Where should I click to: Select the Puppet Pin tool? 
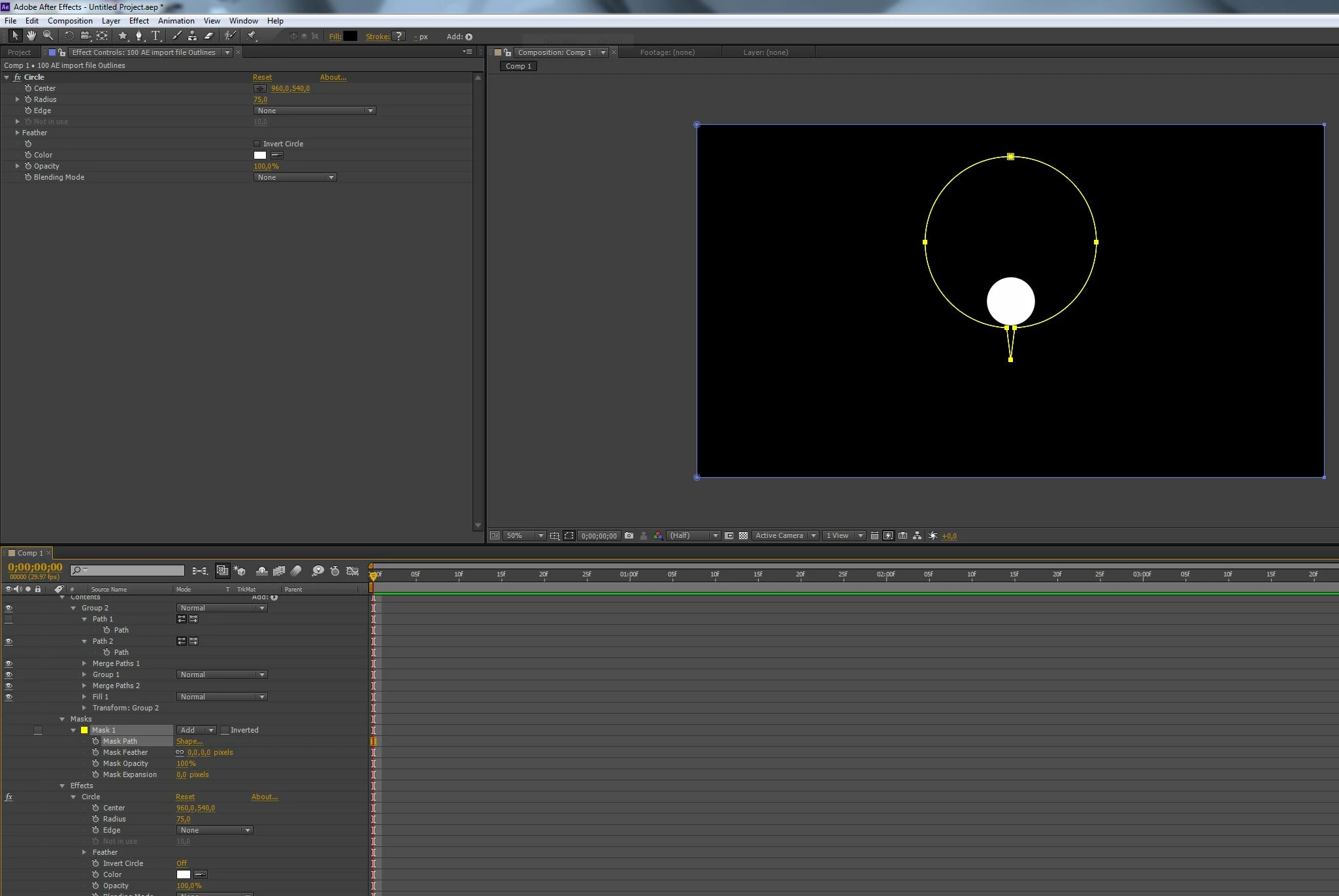click(x=252, y=36)
